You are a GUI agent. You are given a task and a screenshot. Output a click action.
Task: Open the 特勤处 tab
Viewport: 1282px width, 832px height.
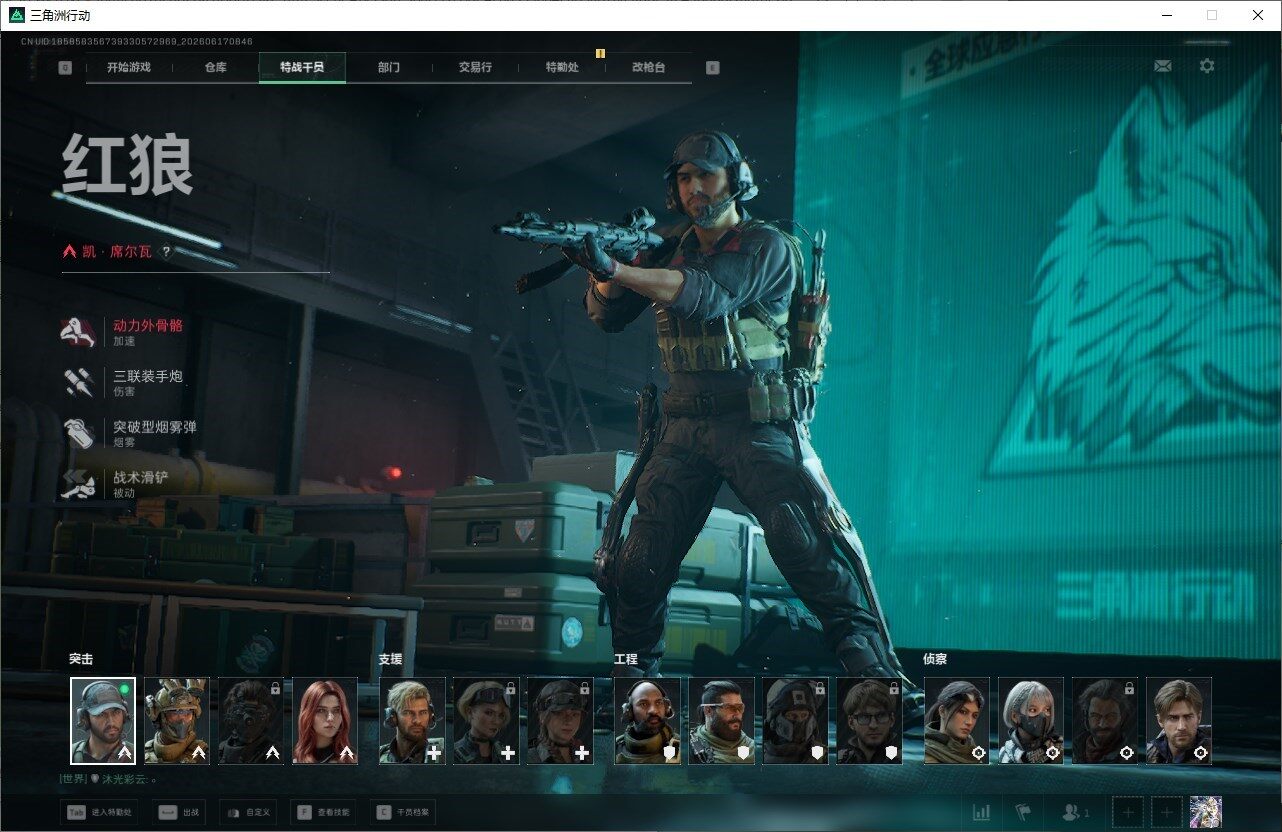coord(562,68)
